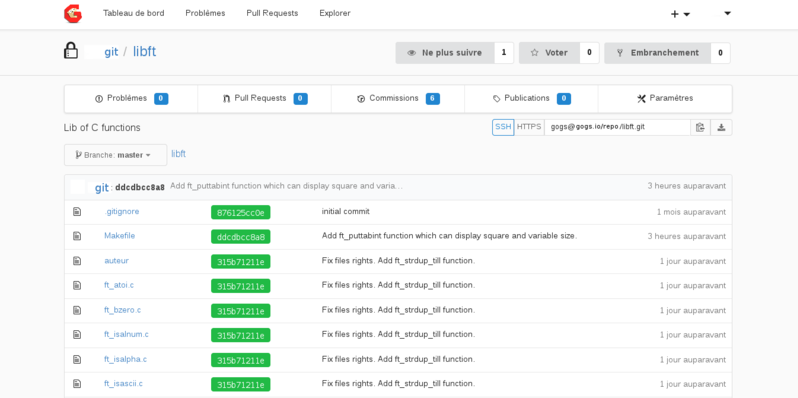Open the Explorer navigation item

point(335,13)
